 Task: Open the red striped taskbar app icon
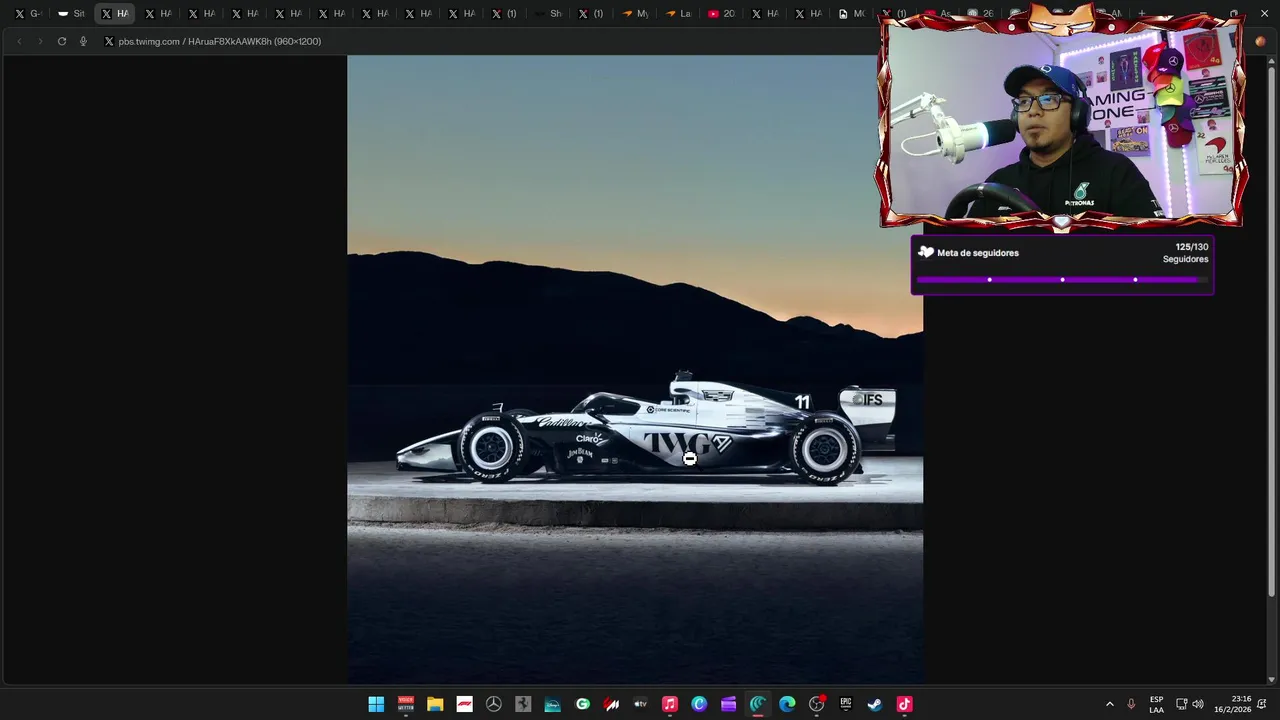(x=611, y=704)
